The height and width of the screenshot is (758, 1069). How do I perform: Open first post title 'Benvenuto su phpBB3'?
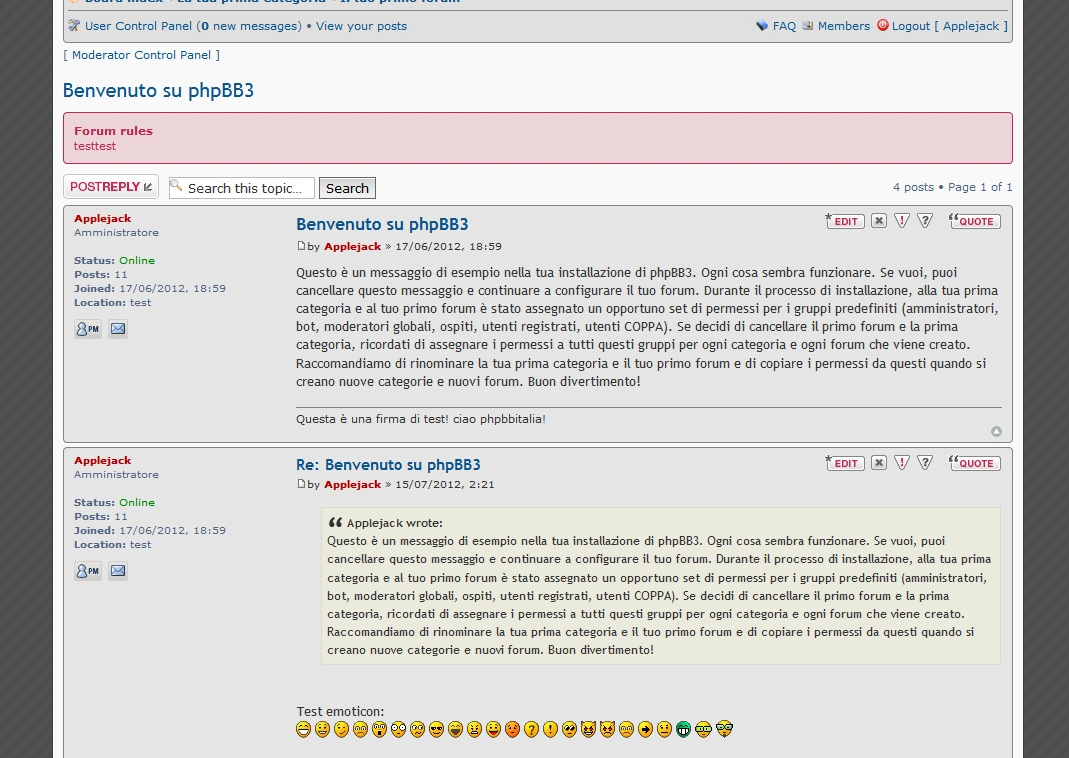click(x=382, y=224)
